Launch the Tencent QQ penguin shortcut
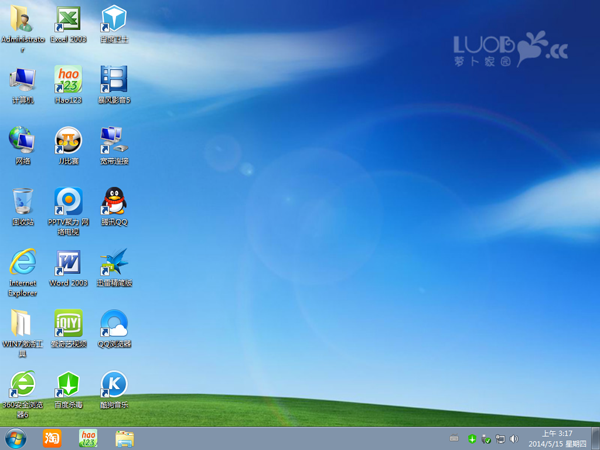 114,201
